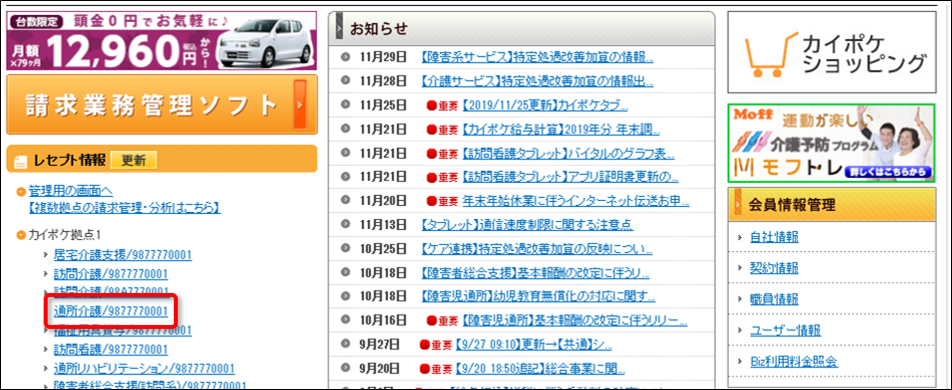Open 【訪問看護タブレット】アプリ証明書更新の notice

pyautogui.click(x=570, y=177)
